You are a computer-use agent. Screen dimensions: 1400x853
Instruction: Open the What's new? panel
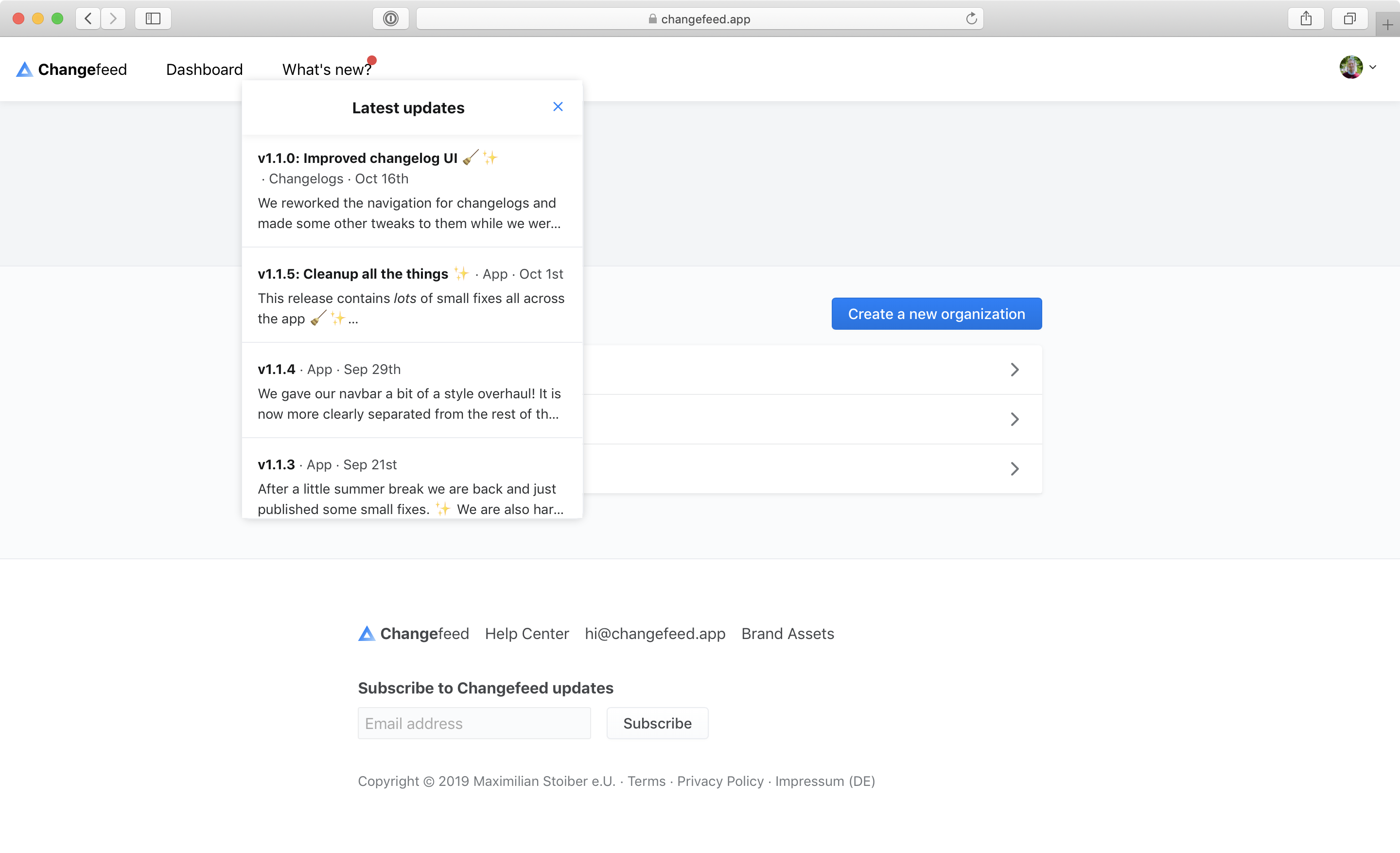click(x=327, y=69)
